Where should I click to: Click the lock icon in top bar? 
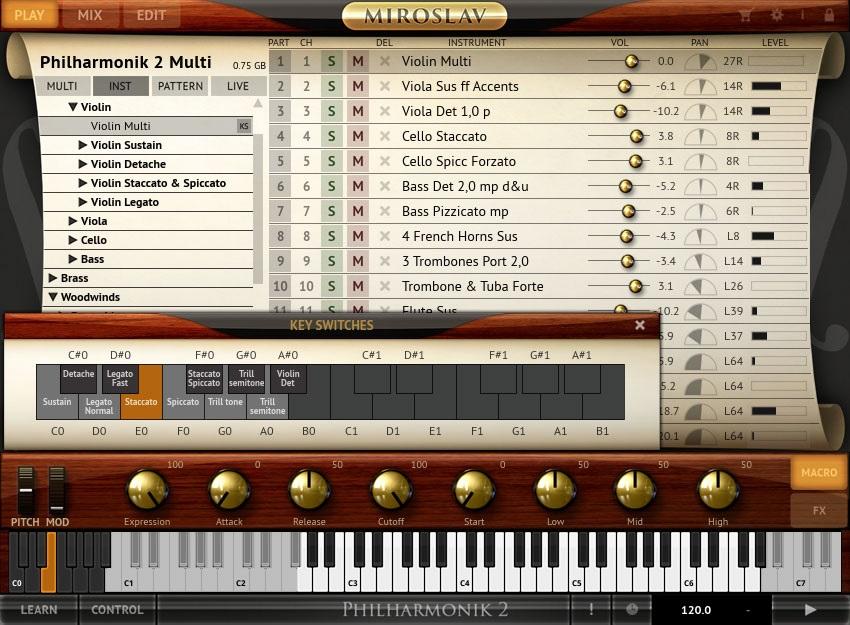pyautogui.click(x=828, y=15)
